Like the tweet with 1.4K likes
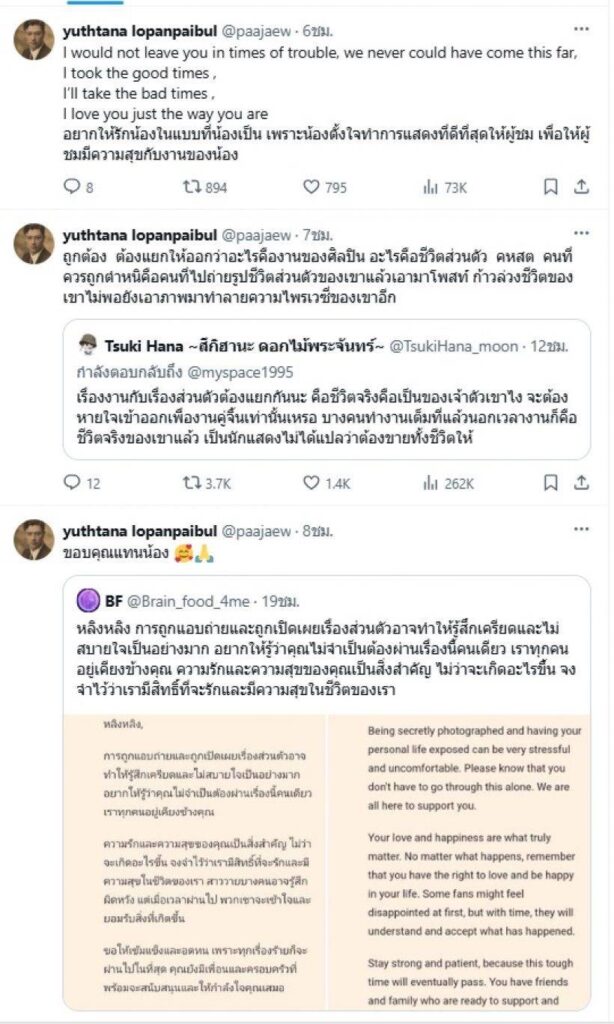The width and height of the screenshot is (614, 1024). click(x=311, y=483)
